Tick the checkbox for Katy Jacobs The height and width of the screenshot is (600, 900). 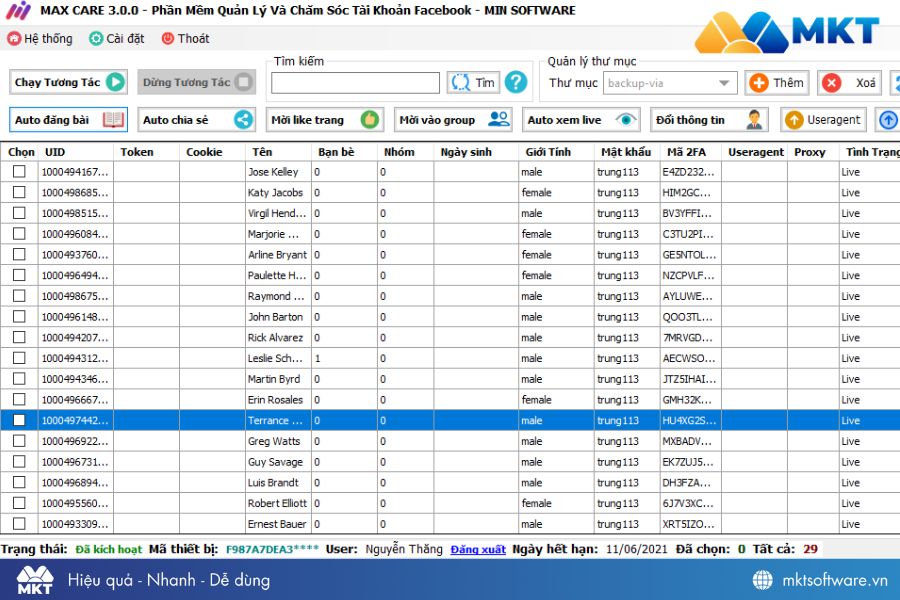coord(19,192)
